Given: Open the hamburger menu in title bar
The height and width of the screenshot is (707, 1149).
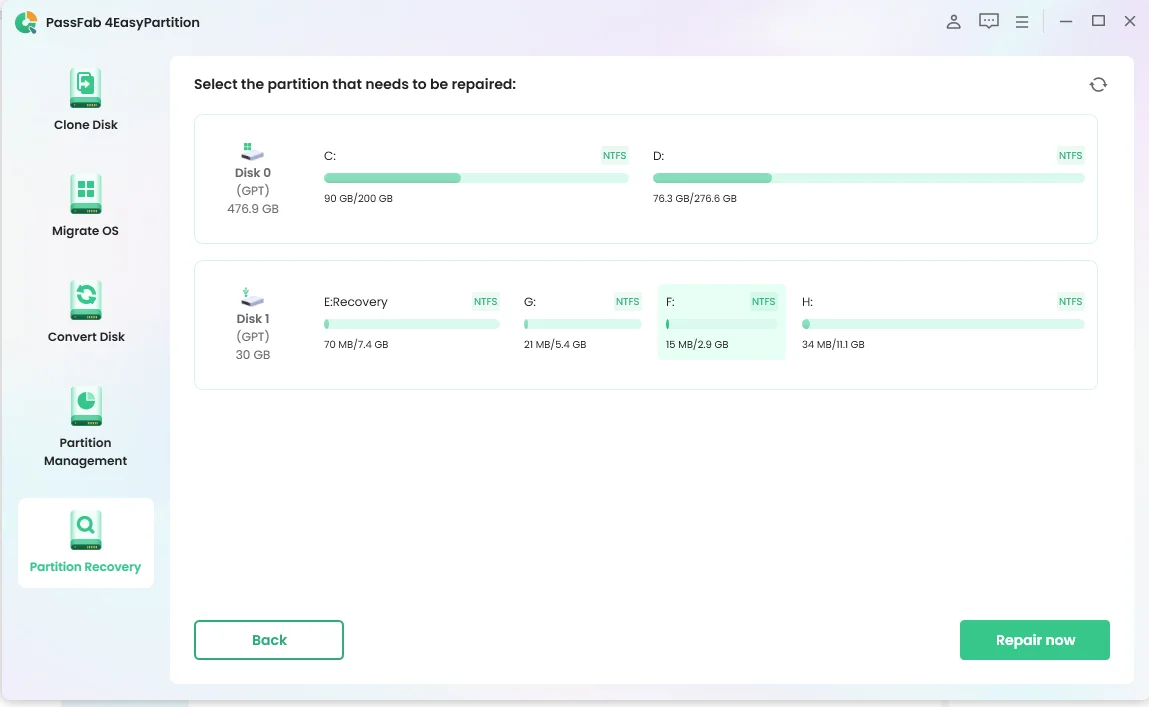Looking at the screenshot, I should (x=1021, y=22).
